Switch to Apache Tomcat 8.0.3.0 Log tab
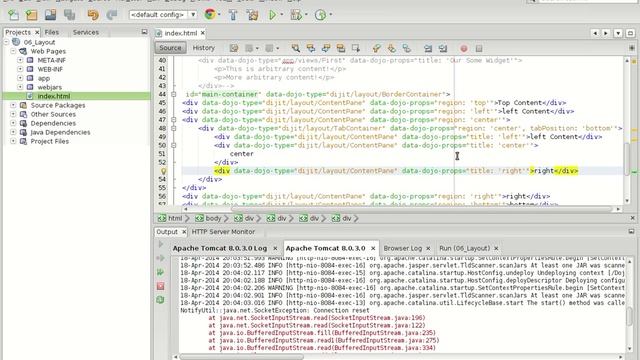The image size is (640, 360). (x=220, y=248)
